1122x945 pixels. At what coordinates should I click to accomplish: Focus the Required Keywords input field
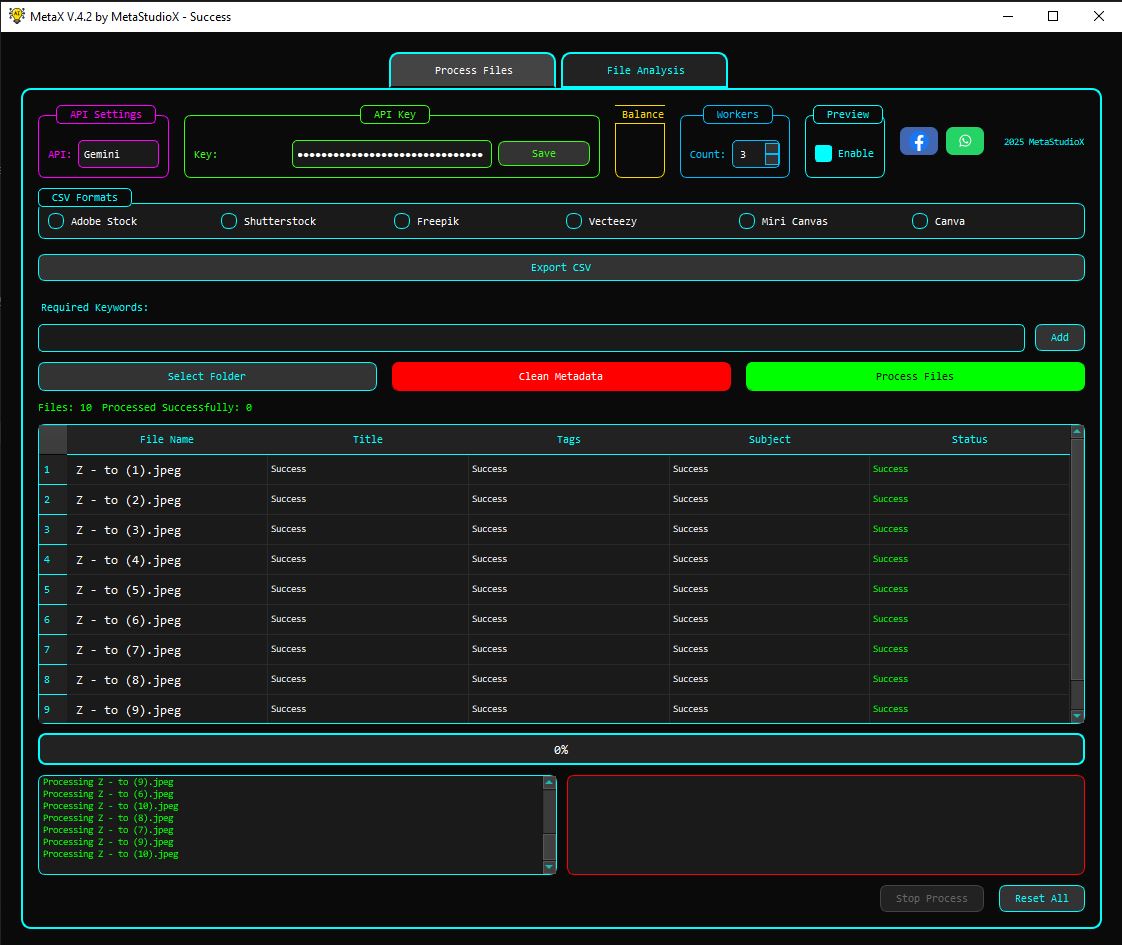532,338
